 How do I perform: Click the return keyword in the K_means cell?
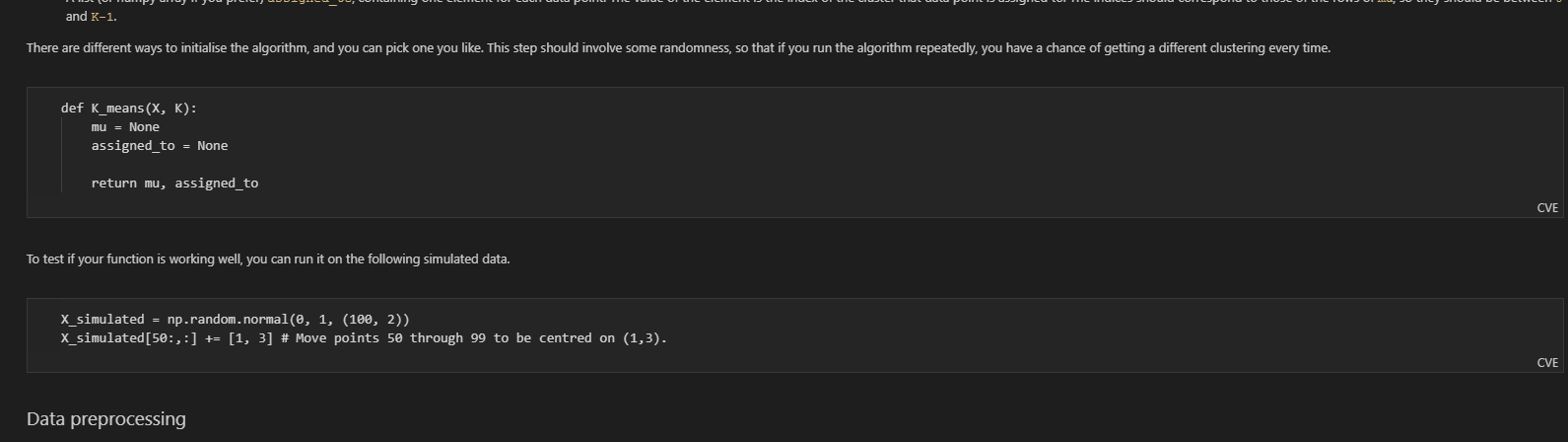(113, 184)
